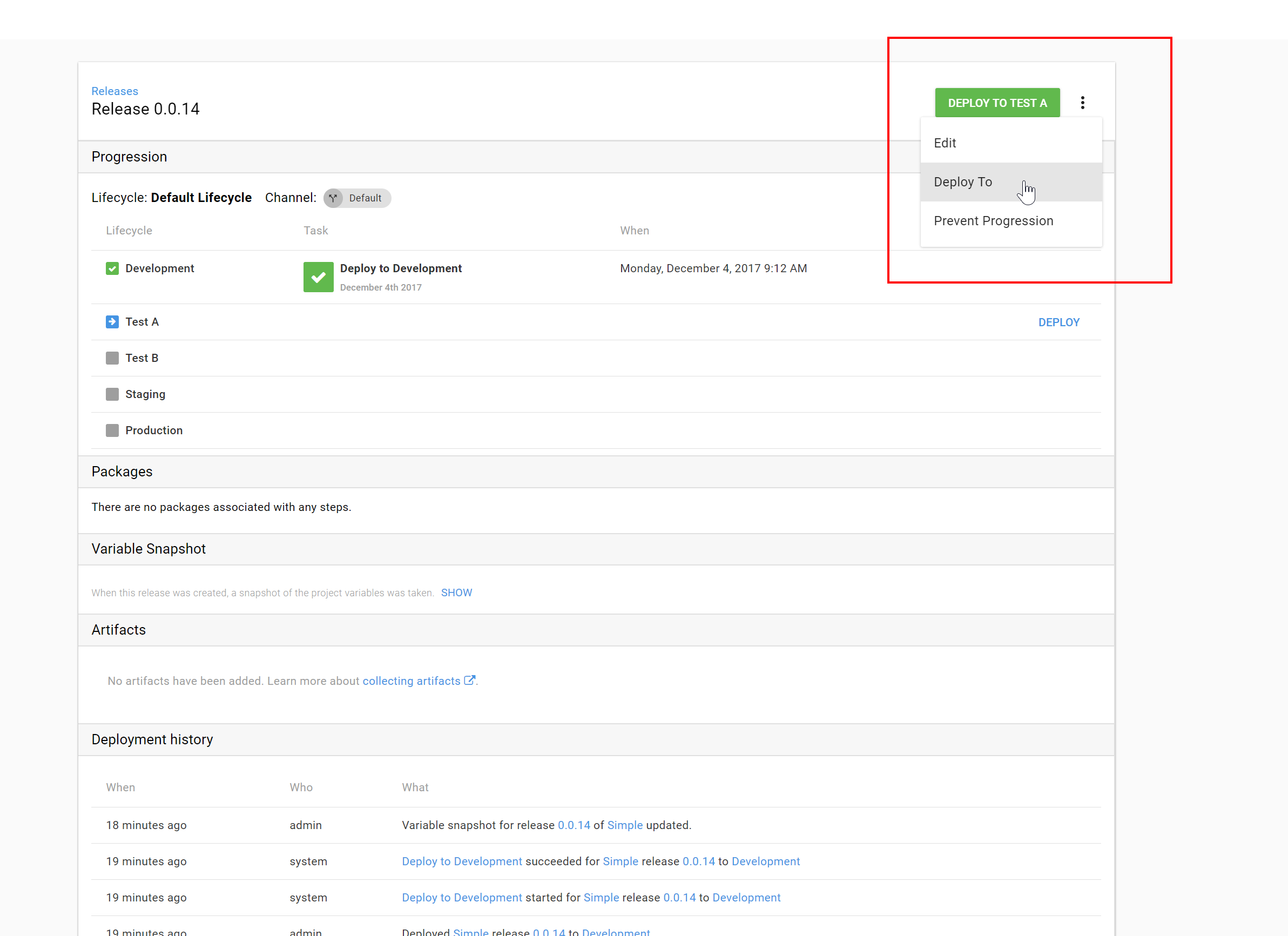The height and width of the screenshot is (936, 1288).
Task: Open Deploy to Development link in started row
Action: pos(462,898)
